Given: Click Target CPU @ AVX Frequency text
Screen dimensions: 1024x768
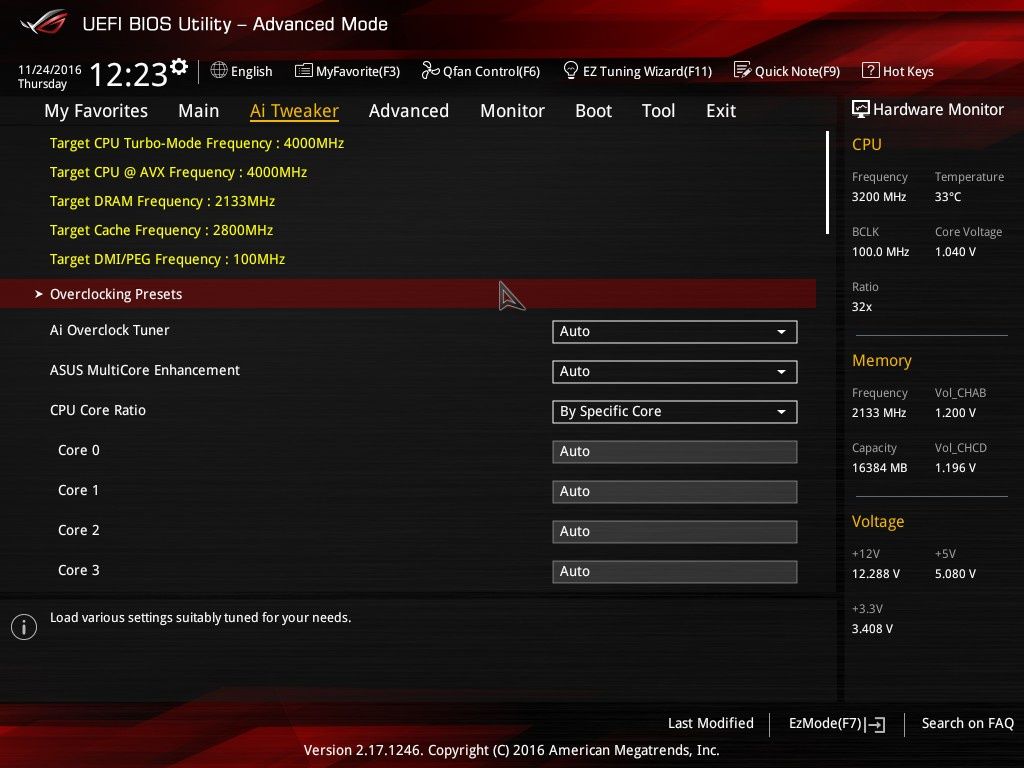Looking at the screenshot, I should pyautogui.click(x=178, y=172).
